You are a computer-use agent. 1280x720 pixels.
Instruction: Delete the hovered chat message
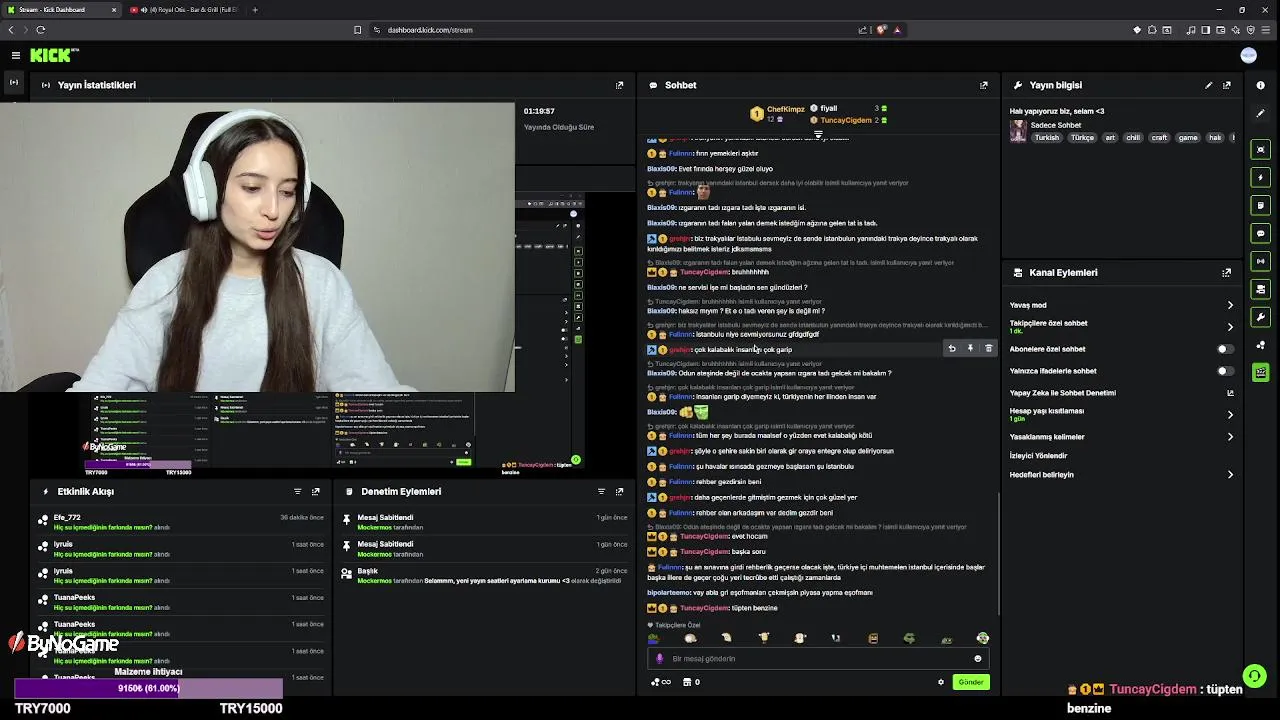pos(988,348)
